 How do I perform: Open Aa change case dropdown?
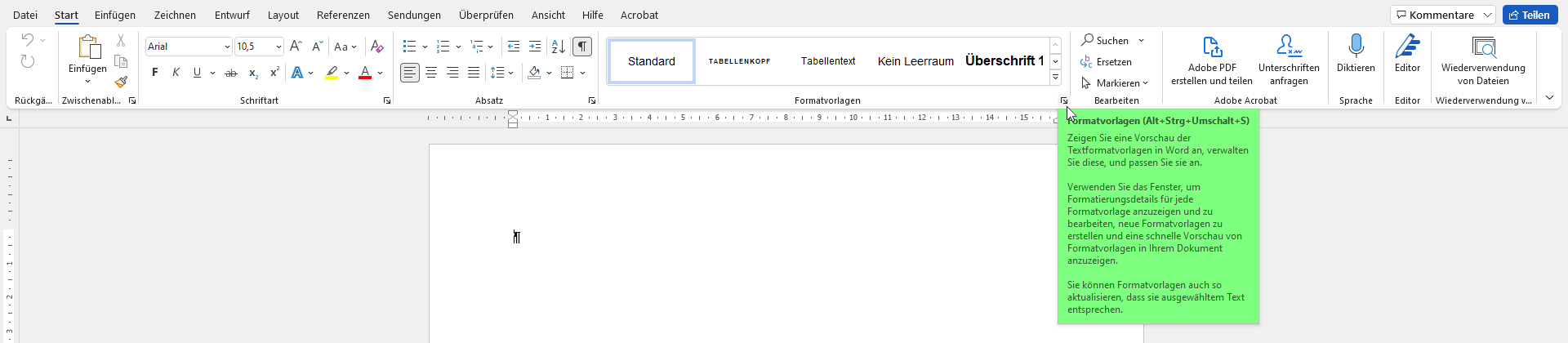pyautogui.click(x=345, y=47)
